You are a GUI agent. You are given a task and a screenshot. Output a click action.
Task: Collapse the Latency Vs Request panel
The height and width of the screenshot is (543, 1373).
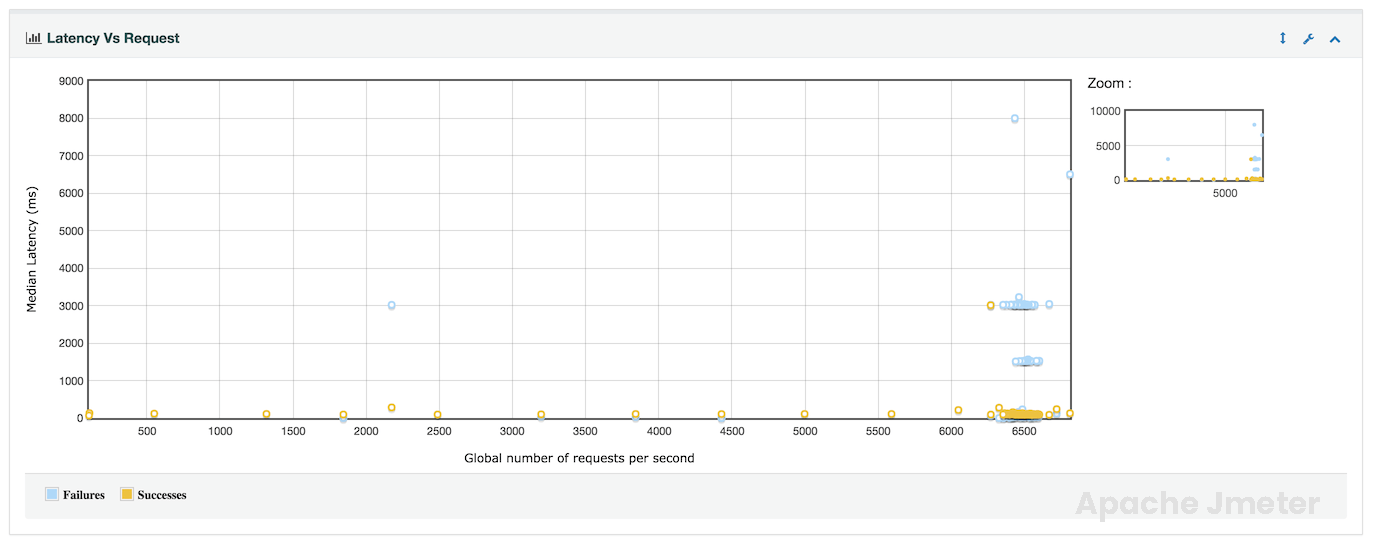[x=1334, y=38]
